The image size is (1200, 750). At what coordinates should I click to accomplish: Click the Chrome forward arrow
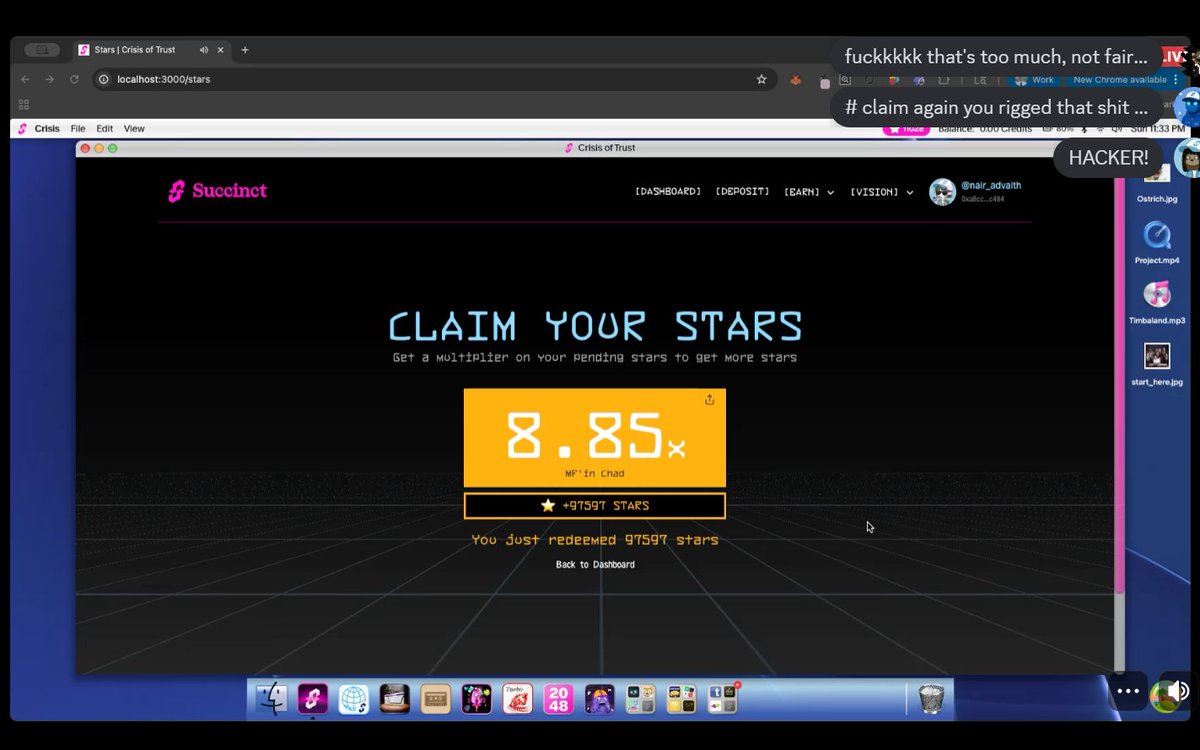pos(49,79)
